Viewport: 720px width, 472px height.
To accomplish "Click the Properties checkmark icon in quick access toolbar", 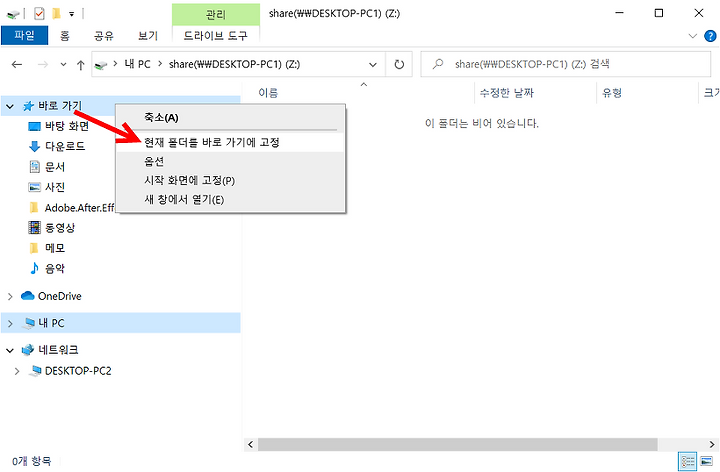I will pos(39,14).
